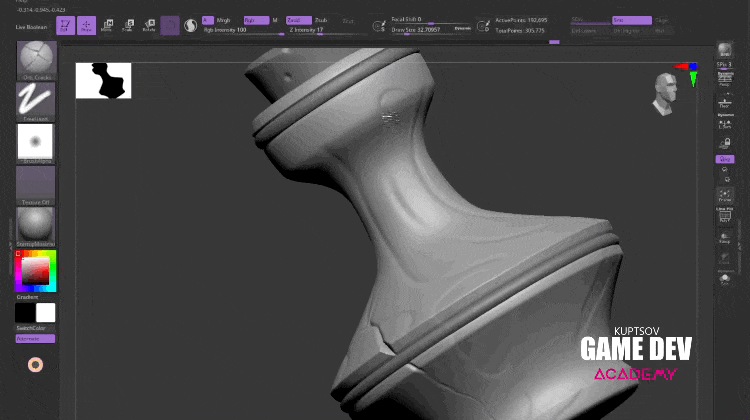Image resolution: width=750 pixels, height=420 pixels.
Task: Open the FreeHand stroke selector
Action: tap(35, 102)
